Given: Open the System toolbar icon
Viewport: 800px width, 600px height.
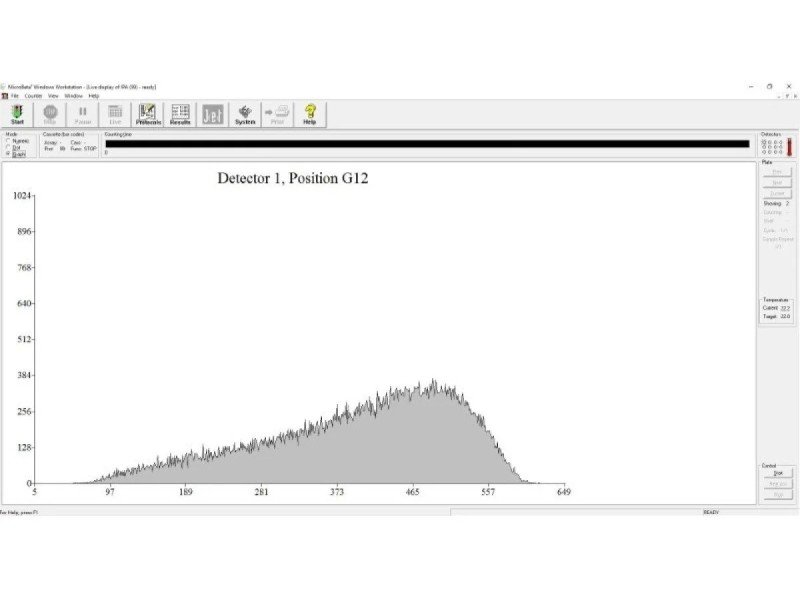Looking at the screenshot, I should coord(245,114).
